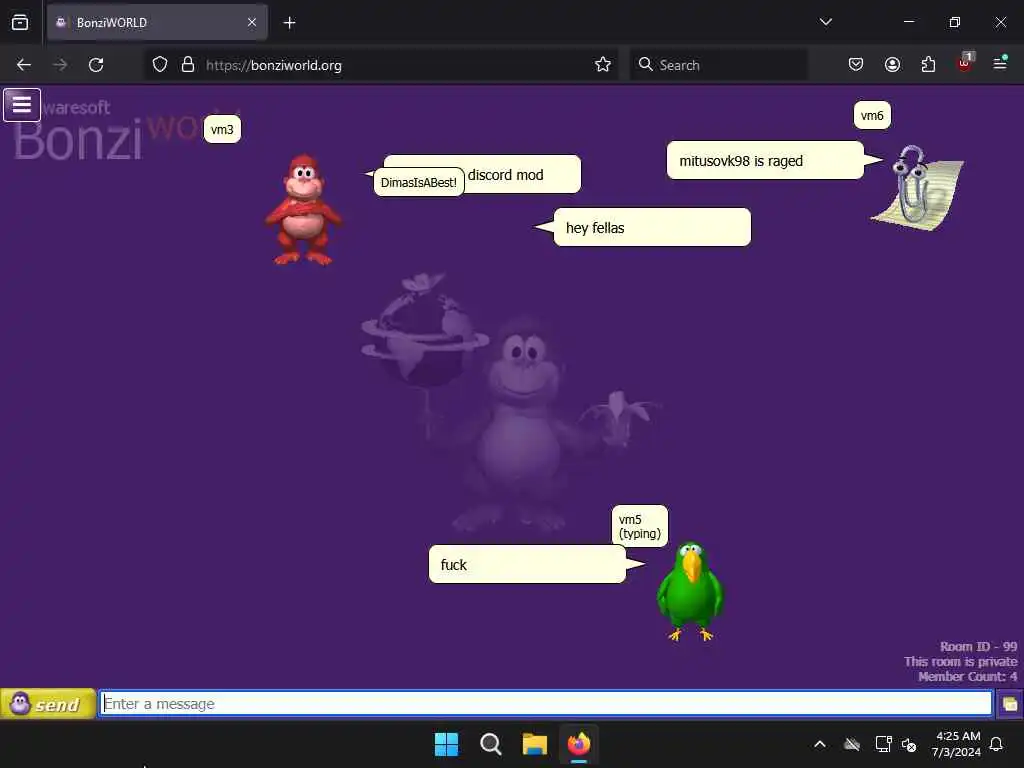Open Firefox application menu
This screenshot has width=1024, height=768.
click(1000, 63)
